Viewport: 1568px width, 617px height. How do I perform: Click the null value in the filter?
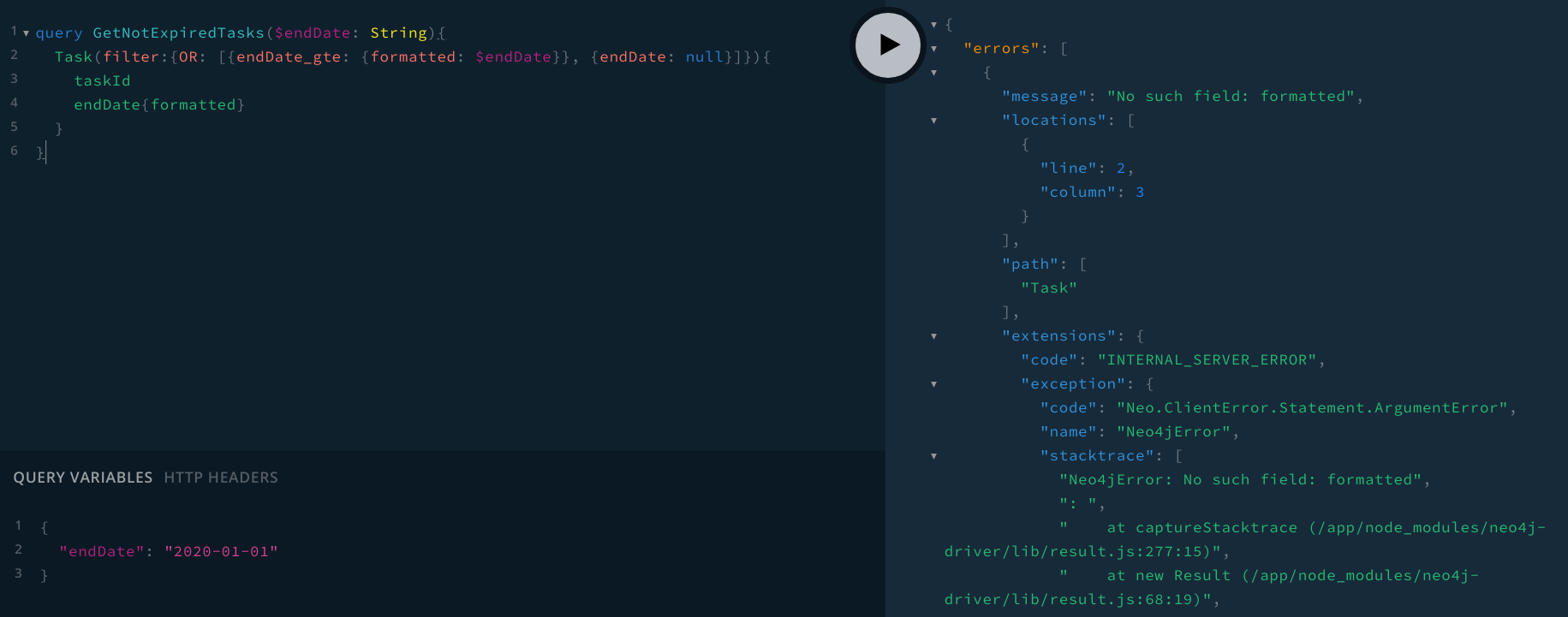(x=705, y=56)
